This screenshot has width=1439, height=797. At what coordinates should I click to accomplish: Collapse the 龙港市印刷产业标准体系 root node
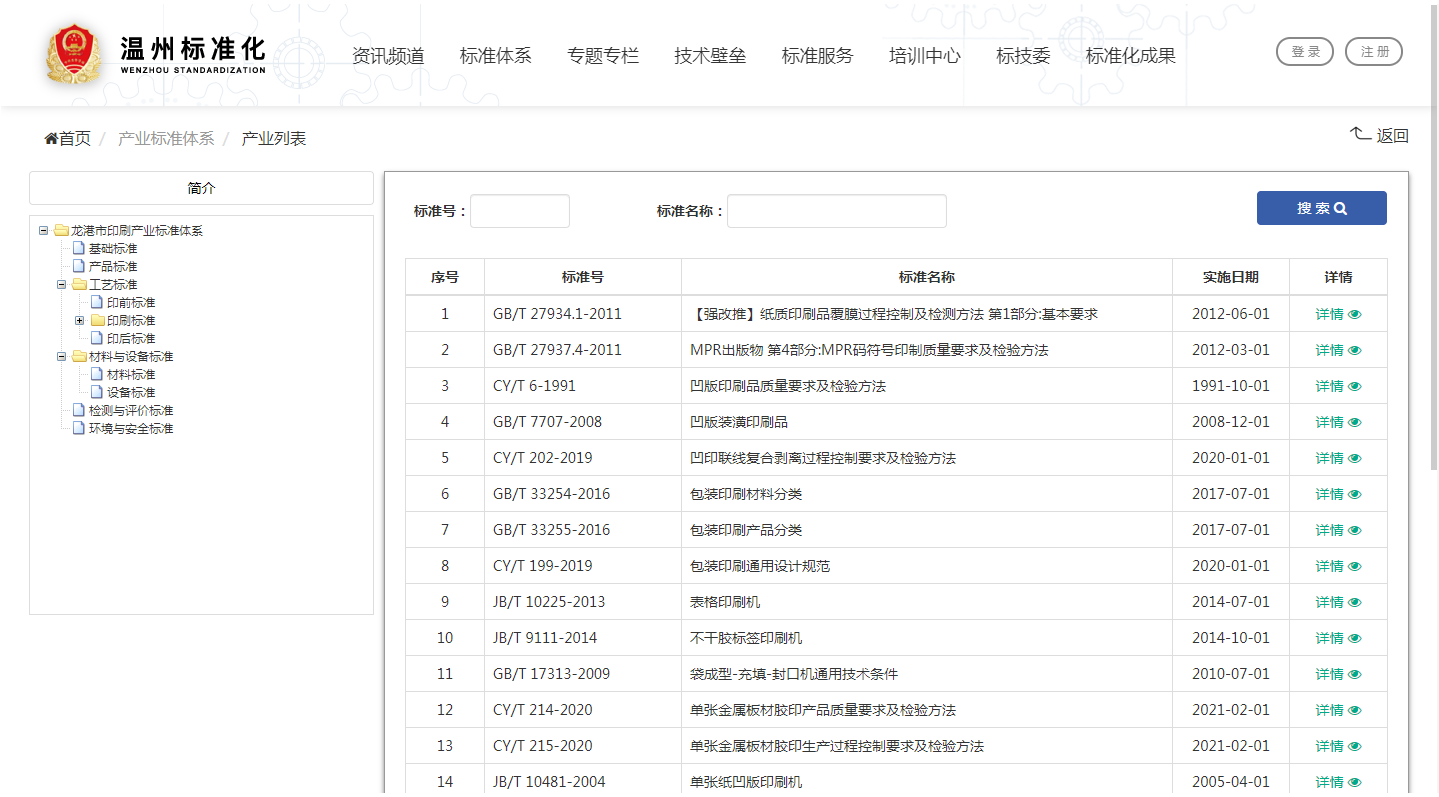pos(43,231)
